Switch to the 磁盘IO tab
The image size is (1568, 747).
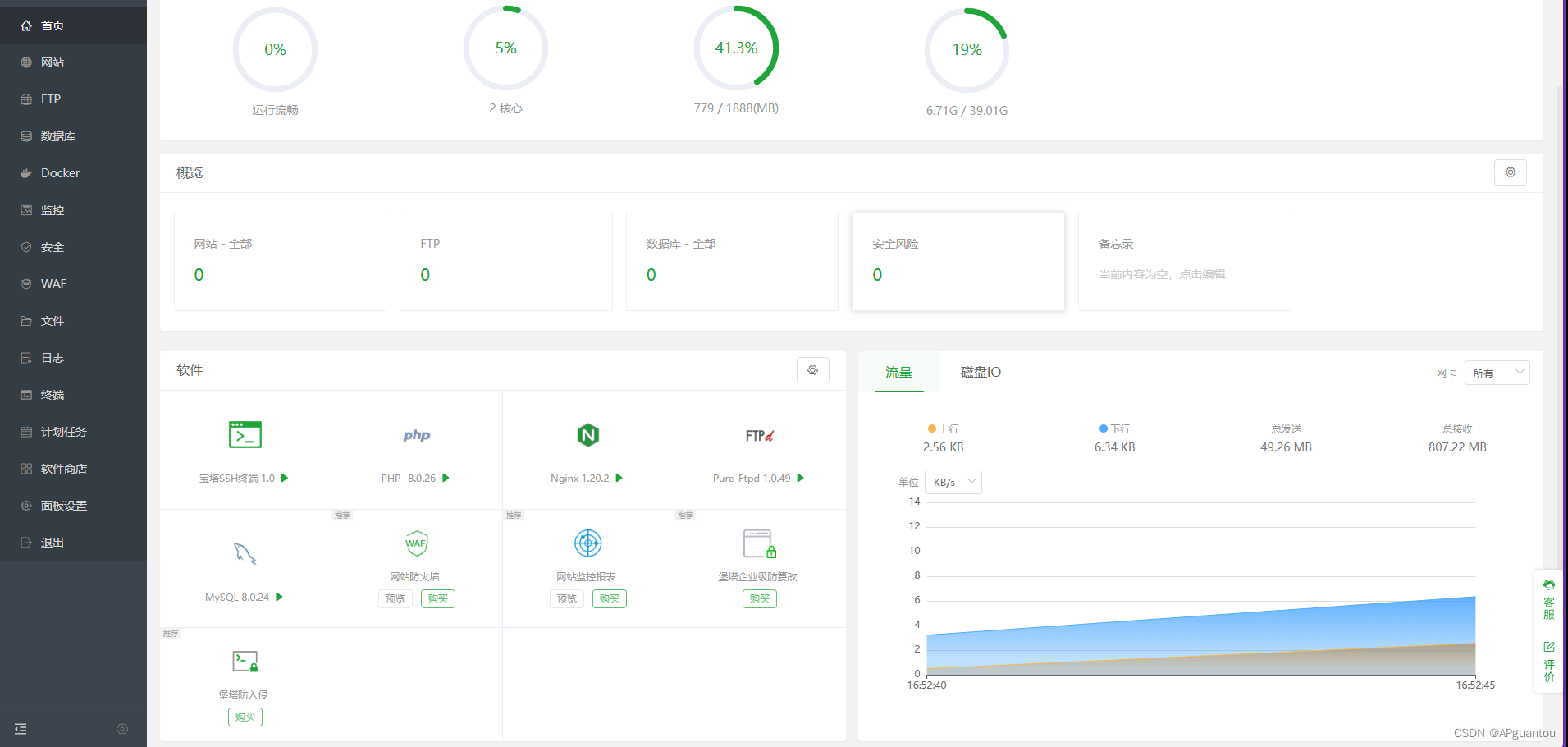[981, 373]
